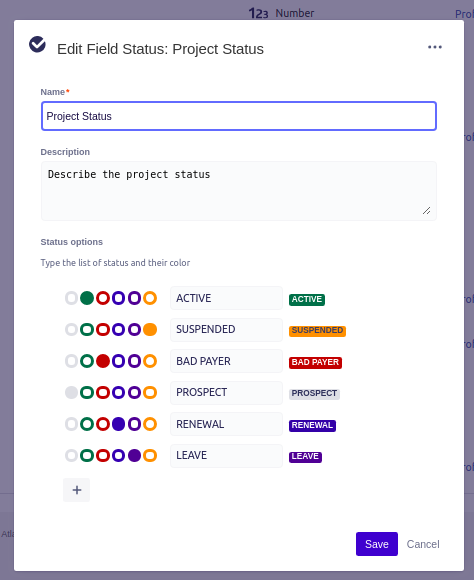The image size is (474, 580).
Task: Click the PROSPECT preview badge
Action: 314,393
